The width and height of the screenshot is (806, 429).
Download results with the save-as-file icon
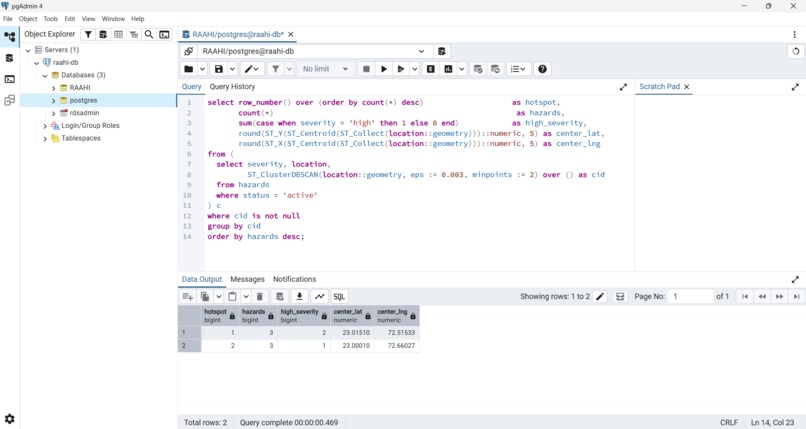tap(299, 296)
